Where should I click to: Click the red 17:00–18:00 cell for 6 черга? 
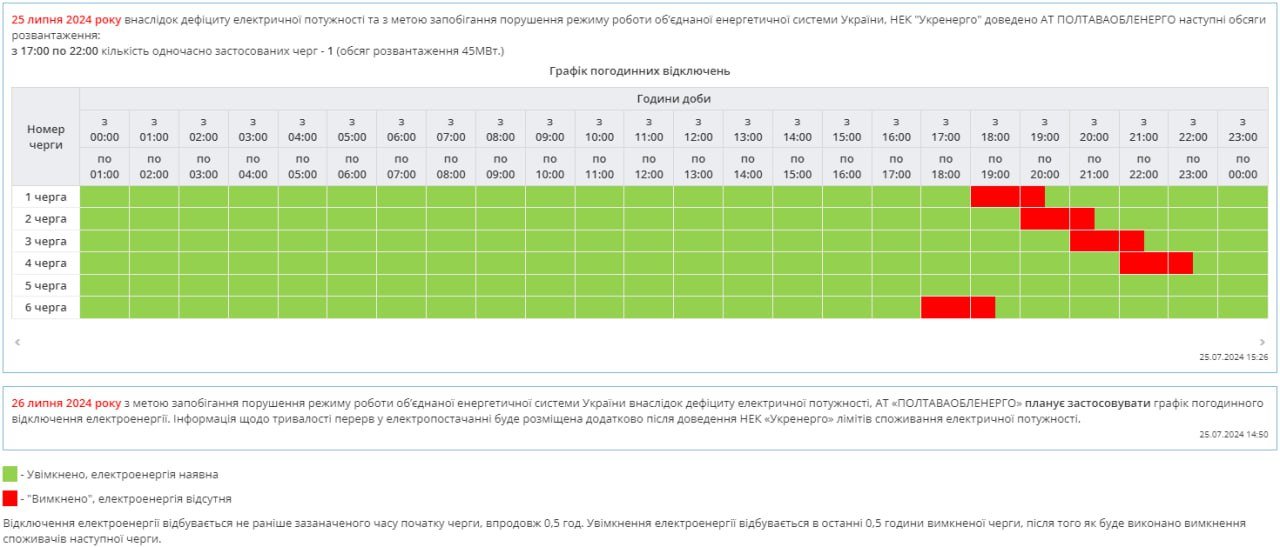coord(945,307)
